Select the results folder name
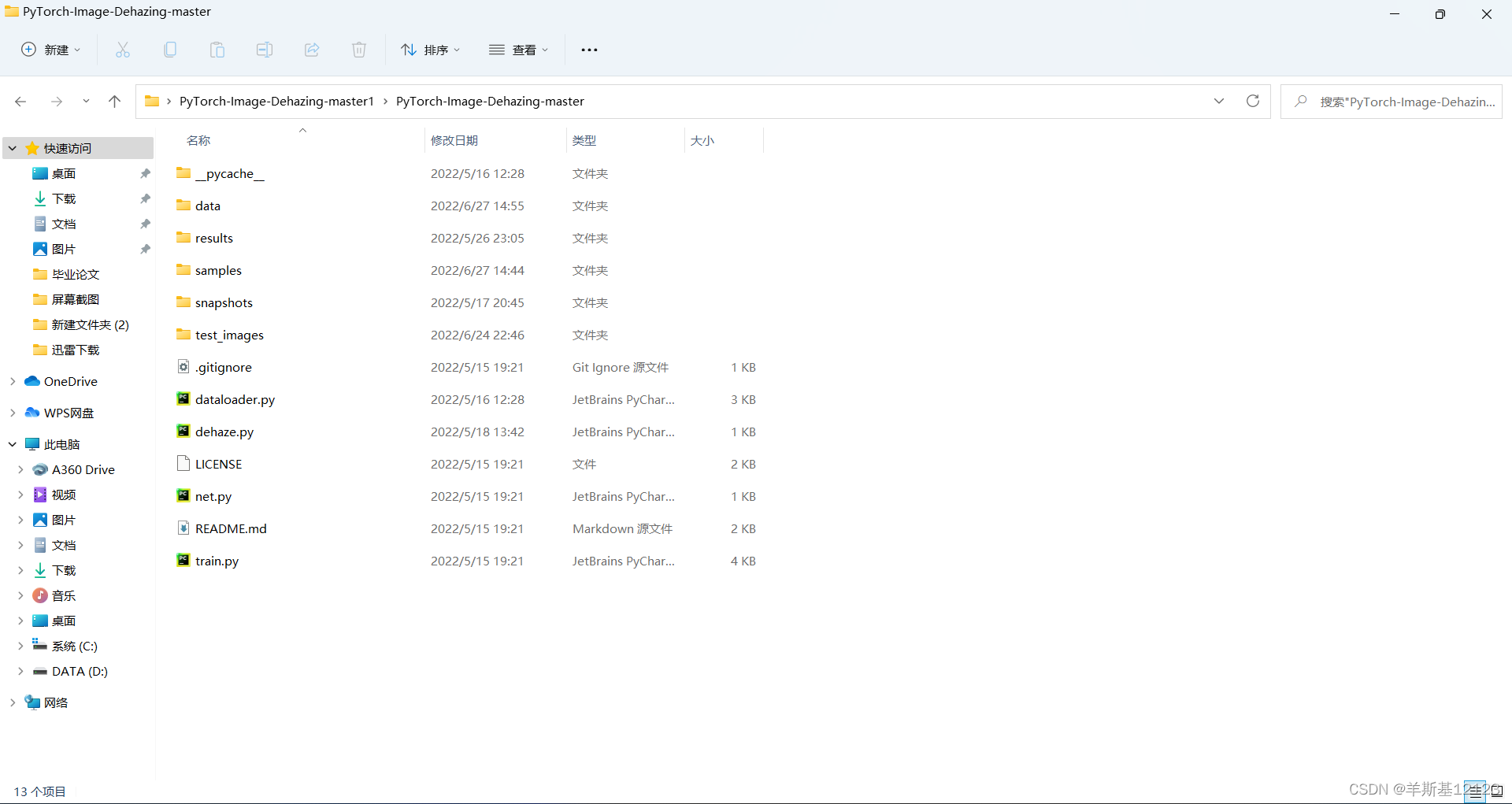Image resolution: width=1512 pixels, height=804 pixels. [214, 238]
